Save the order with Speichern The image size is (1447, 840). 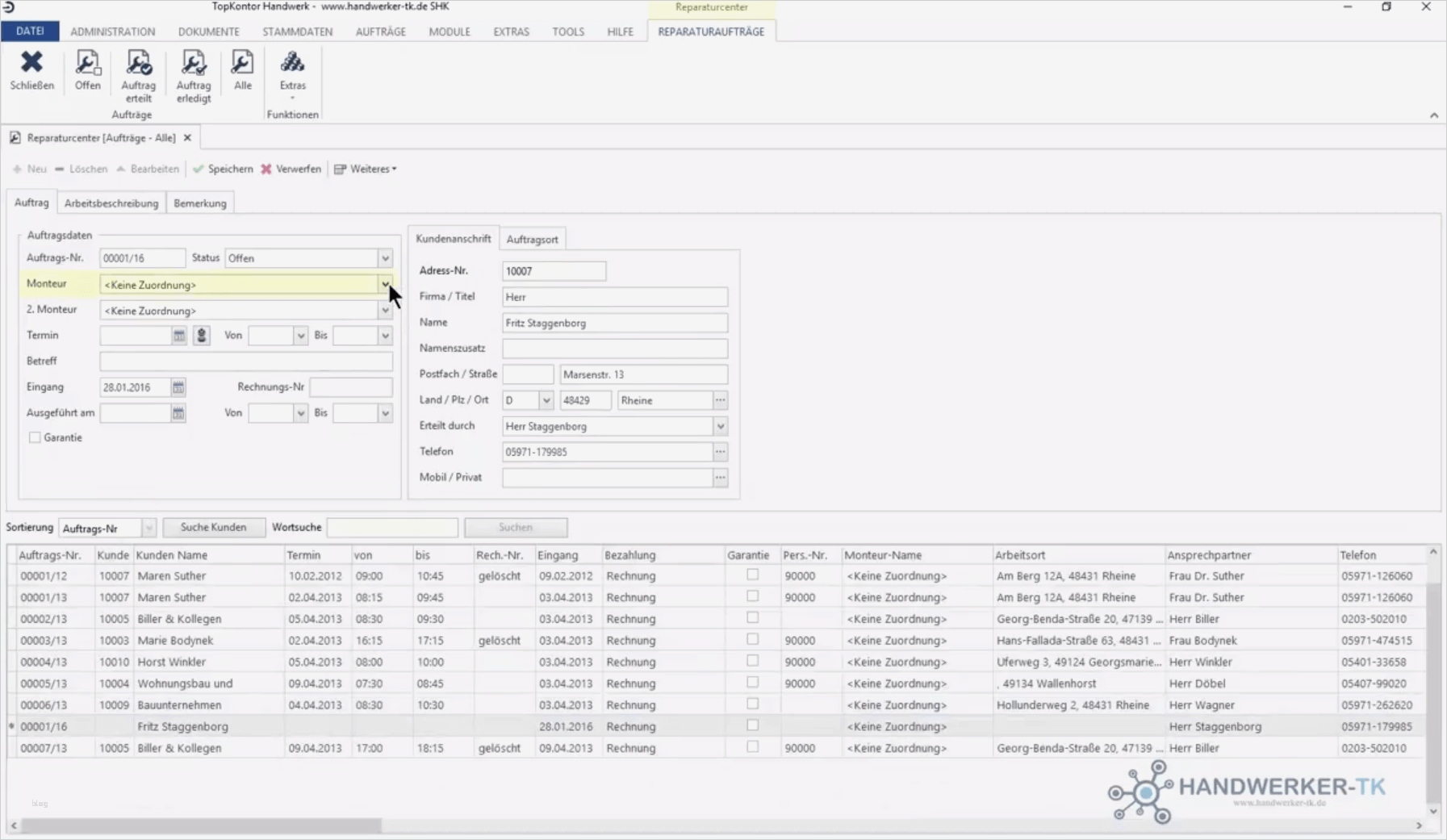(x=223, y=169)
